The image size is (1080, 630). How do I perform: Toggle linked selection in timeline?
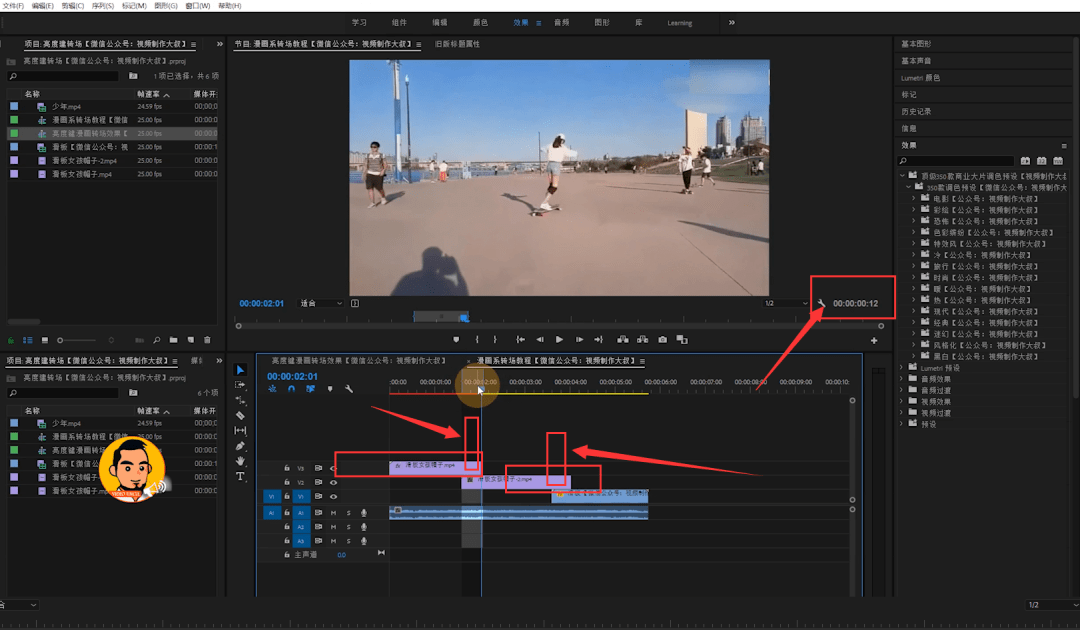[311, 389]
